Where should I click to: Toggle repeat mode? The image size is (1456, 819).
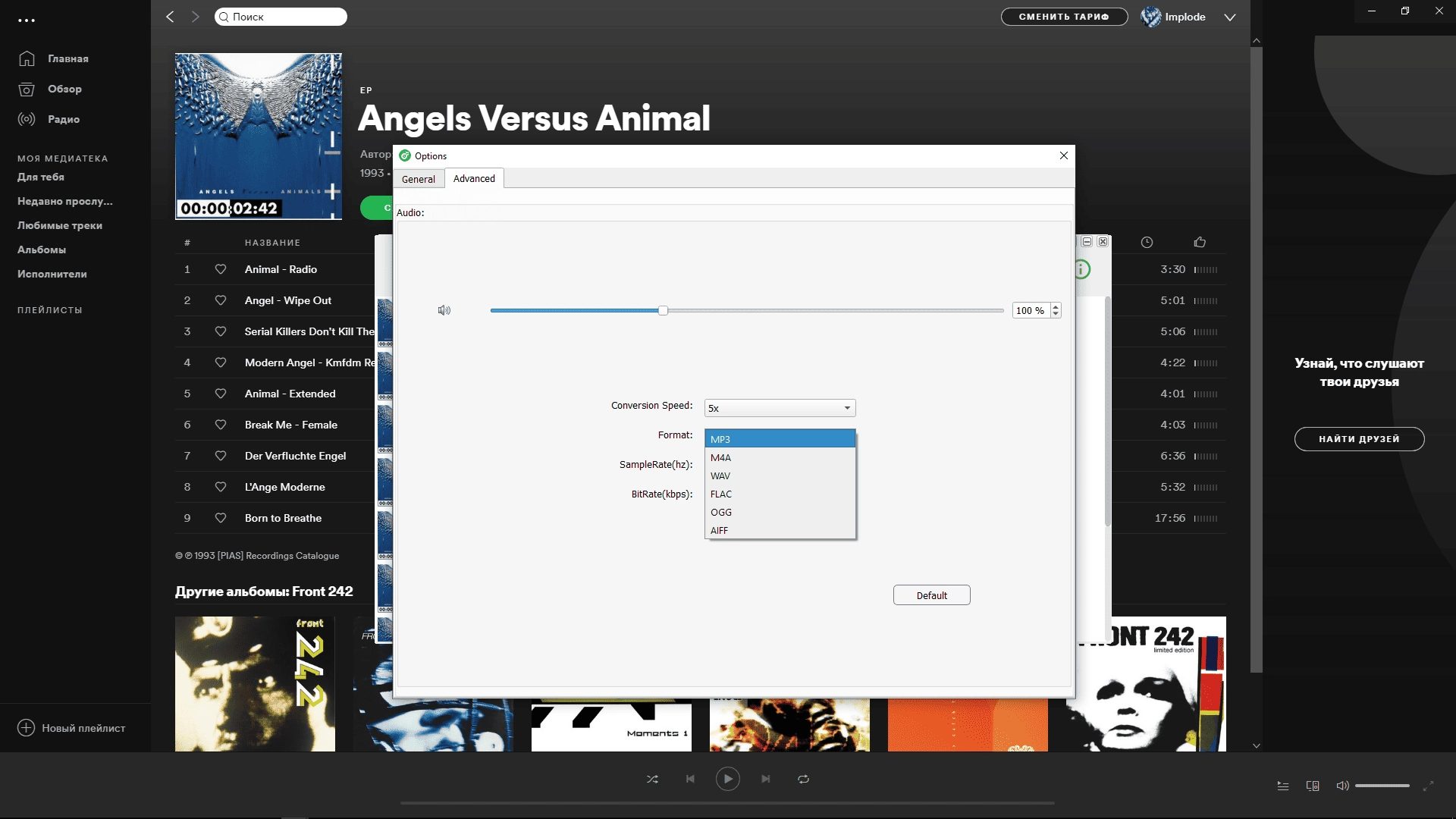point(804,779)
